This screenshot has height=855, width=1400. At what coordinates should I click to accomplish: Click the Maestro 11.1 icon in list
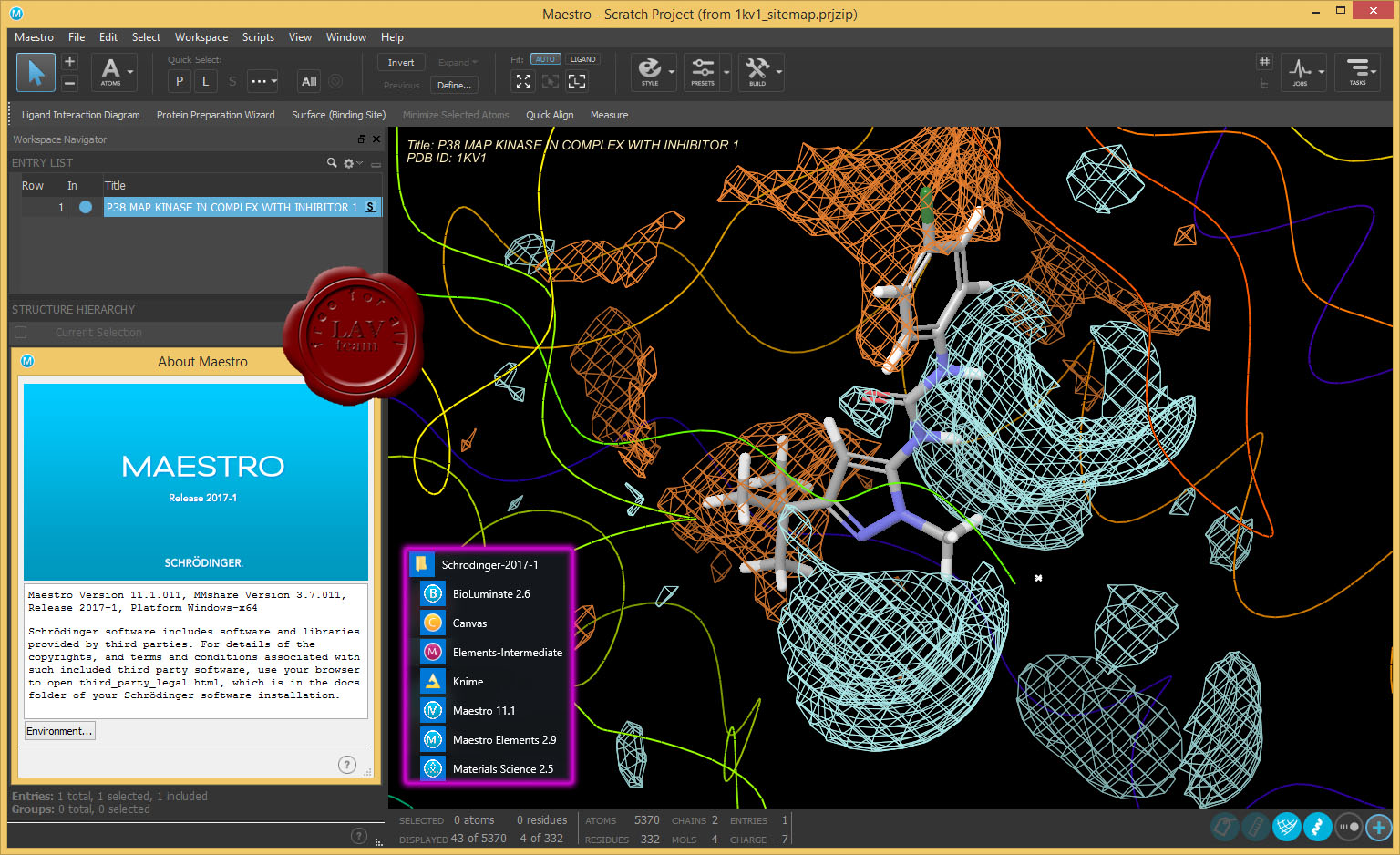pyautogui.click(x=433, y=710)
